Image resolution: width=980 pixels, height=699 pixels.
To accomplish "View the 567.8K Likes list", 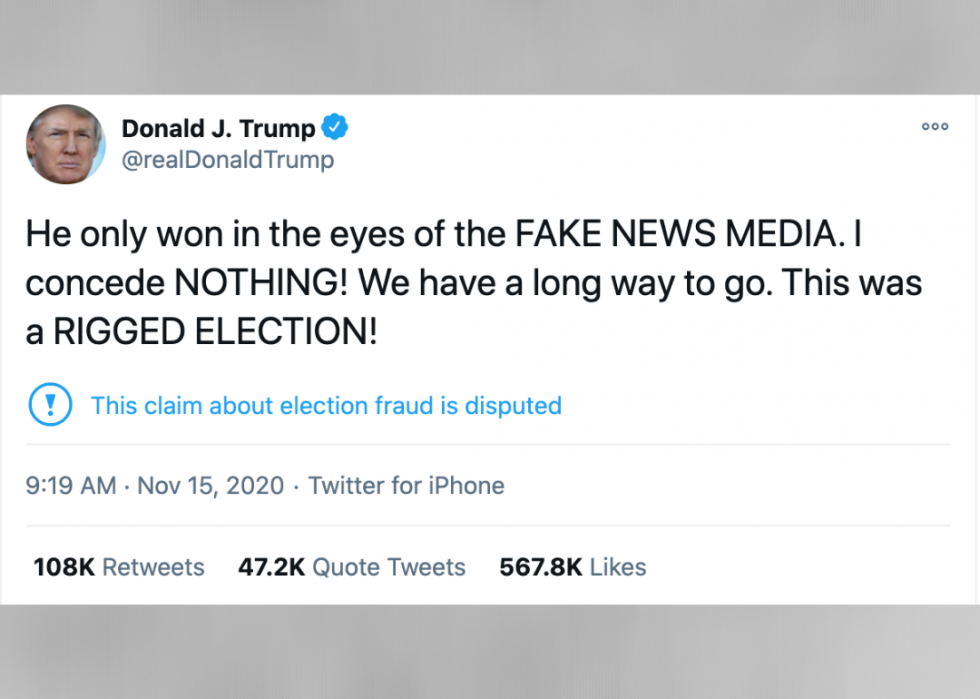I will click(x=573, y=567).
